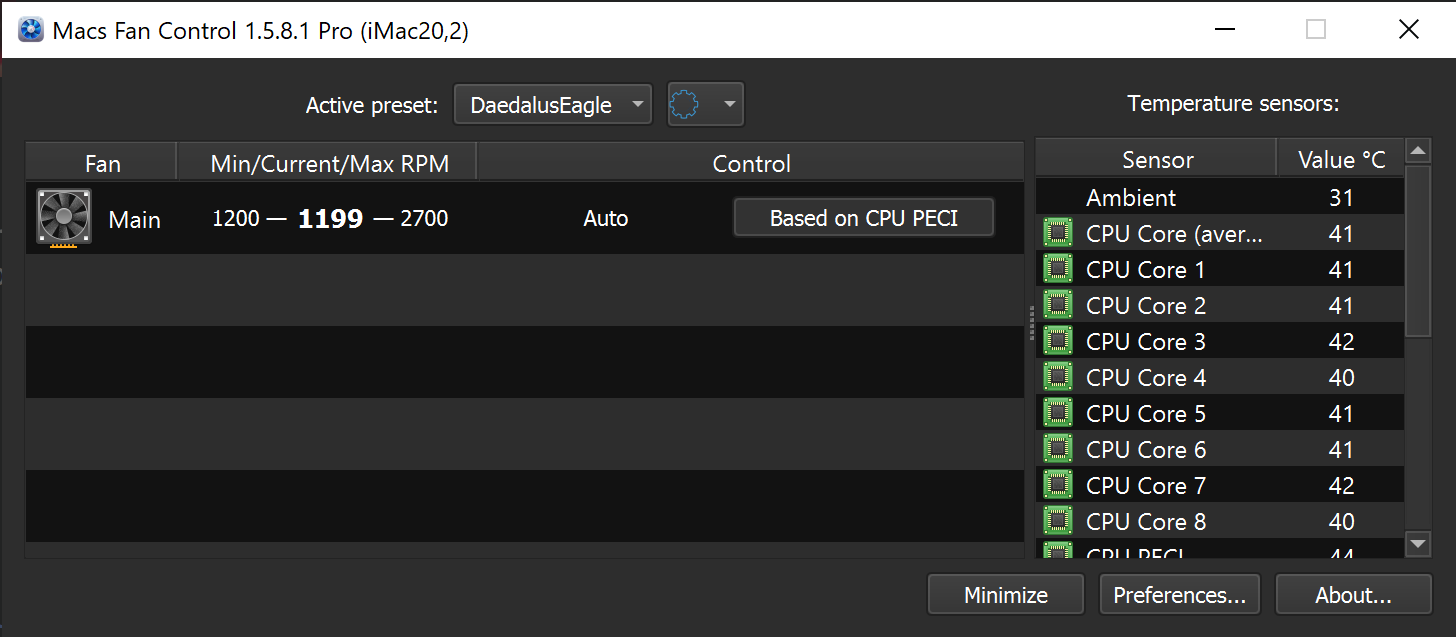Open the dropdown arrow beside the gear icon
Screen dimensions: 1456x637
tap(727, 103)
